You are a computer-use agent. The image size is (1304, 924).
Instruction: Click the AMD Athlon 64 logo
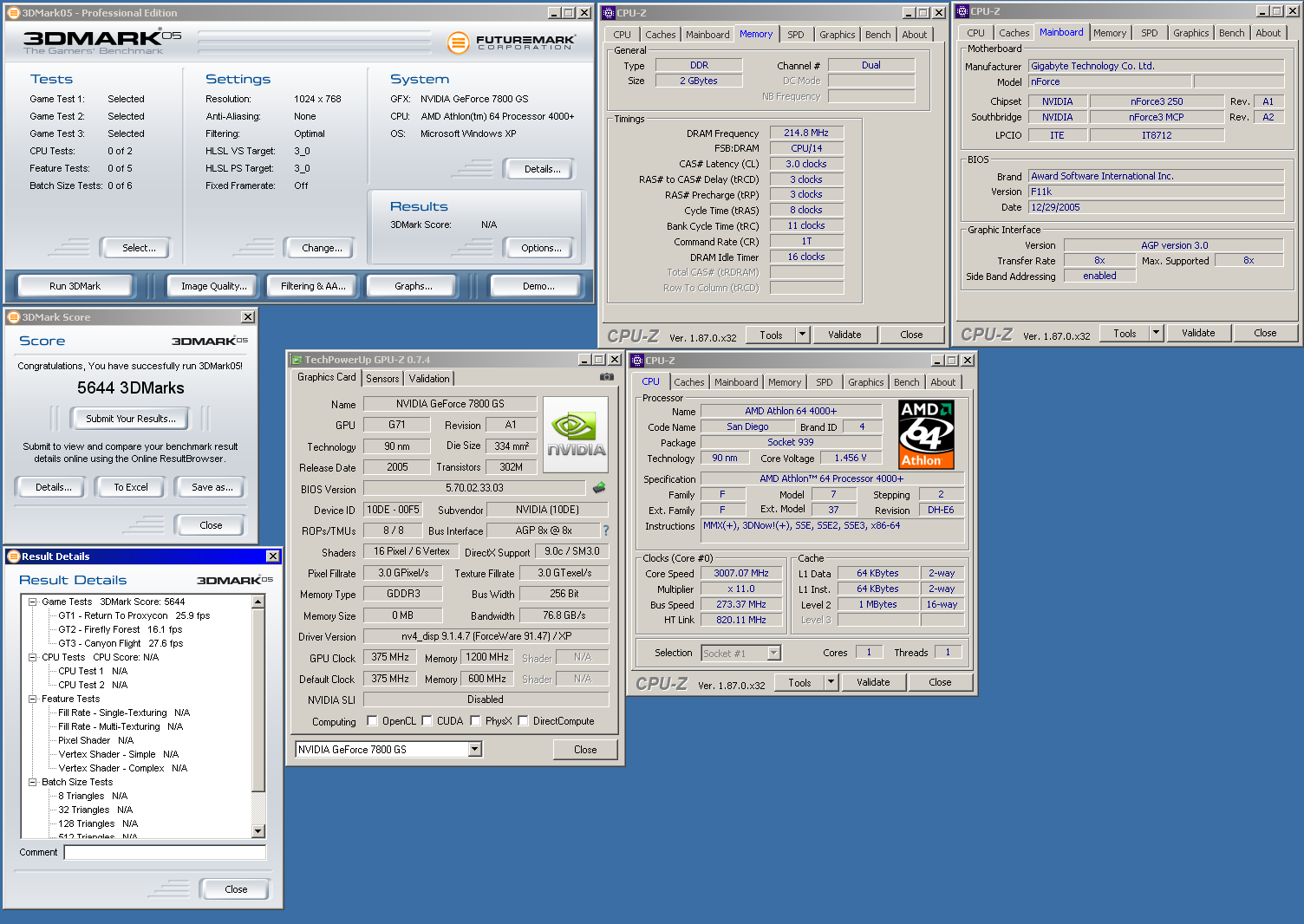tap(926, 434)
